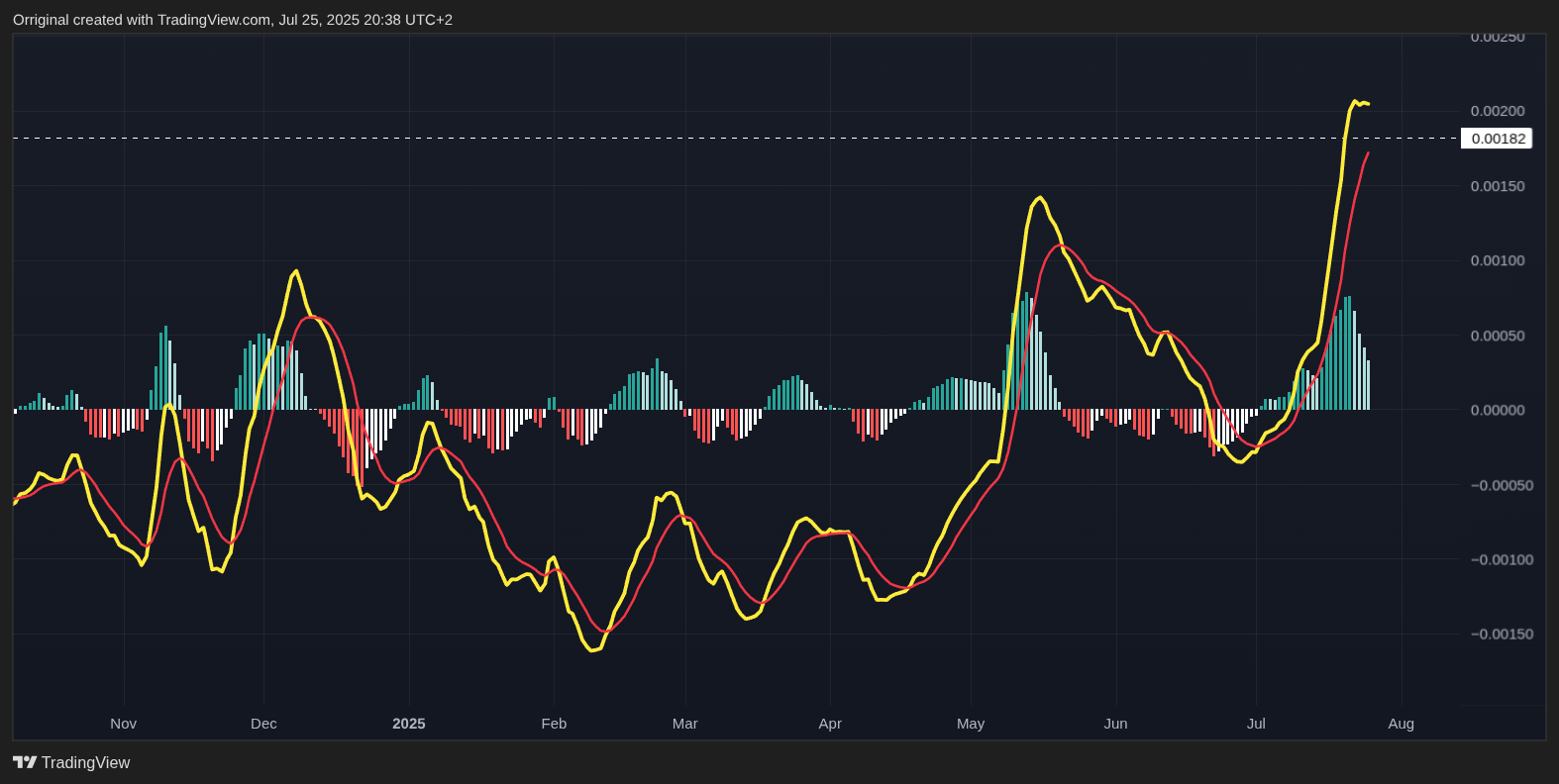Click the −0.00100 axis value

(1502, 559)
